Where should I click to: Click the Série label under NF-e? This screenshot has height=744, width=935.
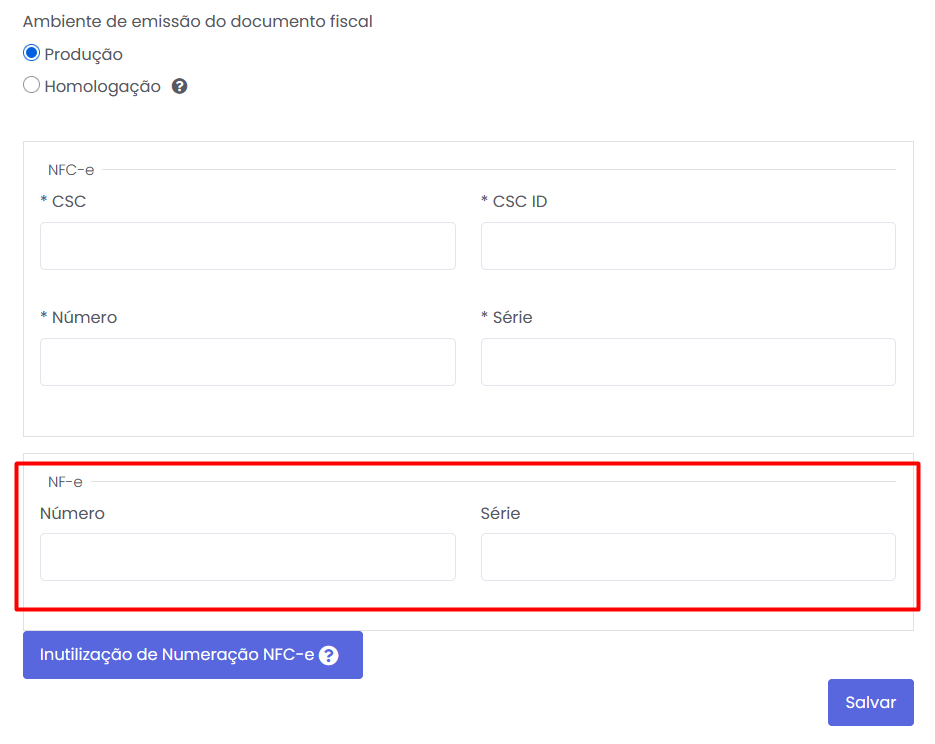tap(500, 514)
